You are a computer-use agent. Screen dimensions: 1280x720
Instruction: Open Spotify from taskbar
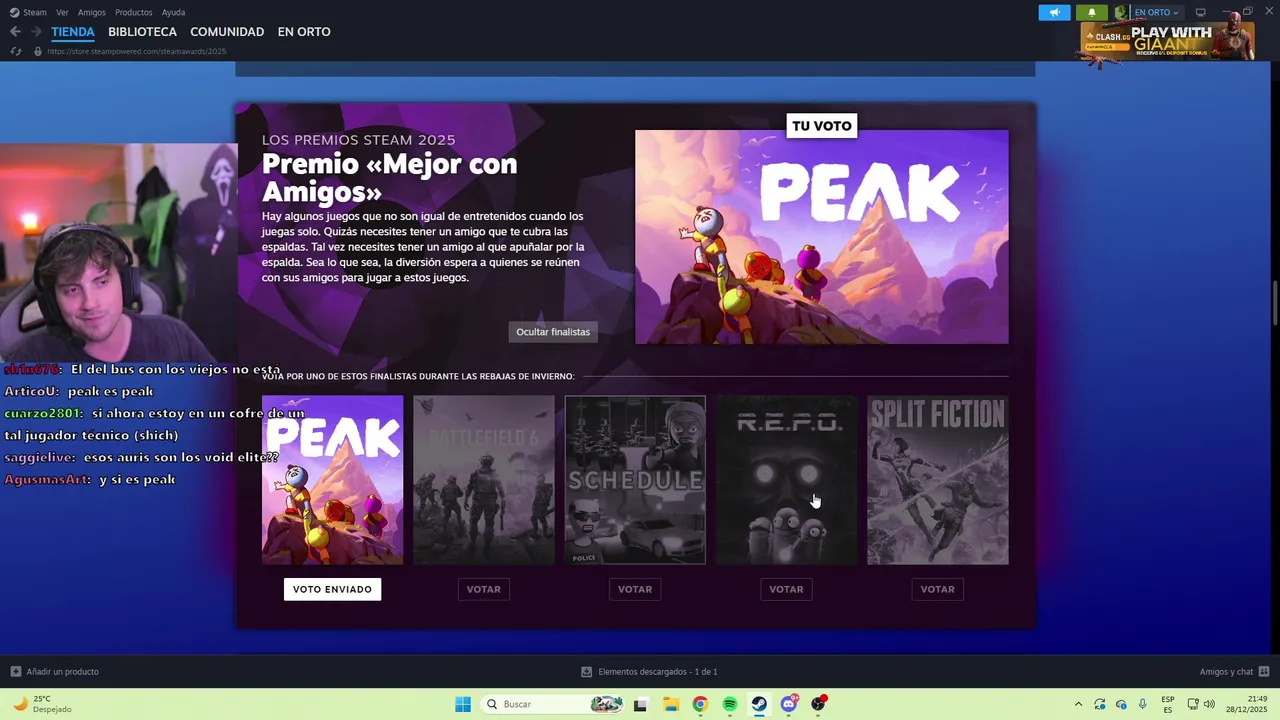pos(730,704)
